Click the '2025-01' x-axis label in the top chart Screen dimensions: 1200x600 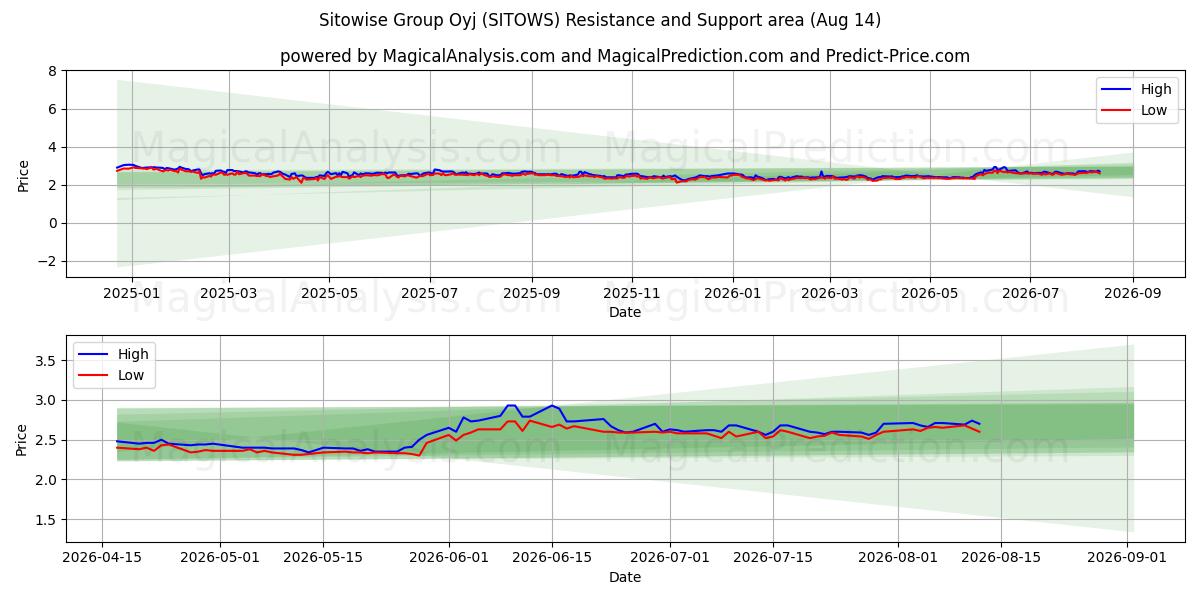coord(132,294)
